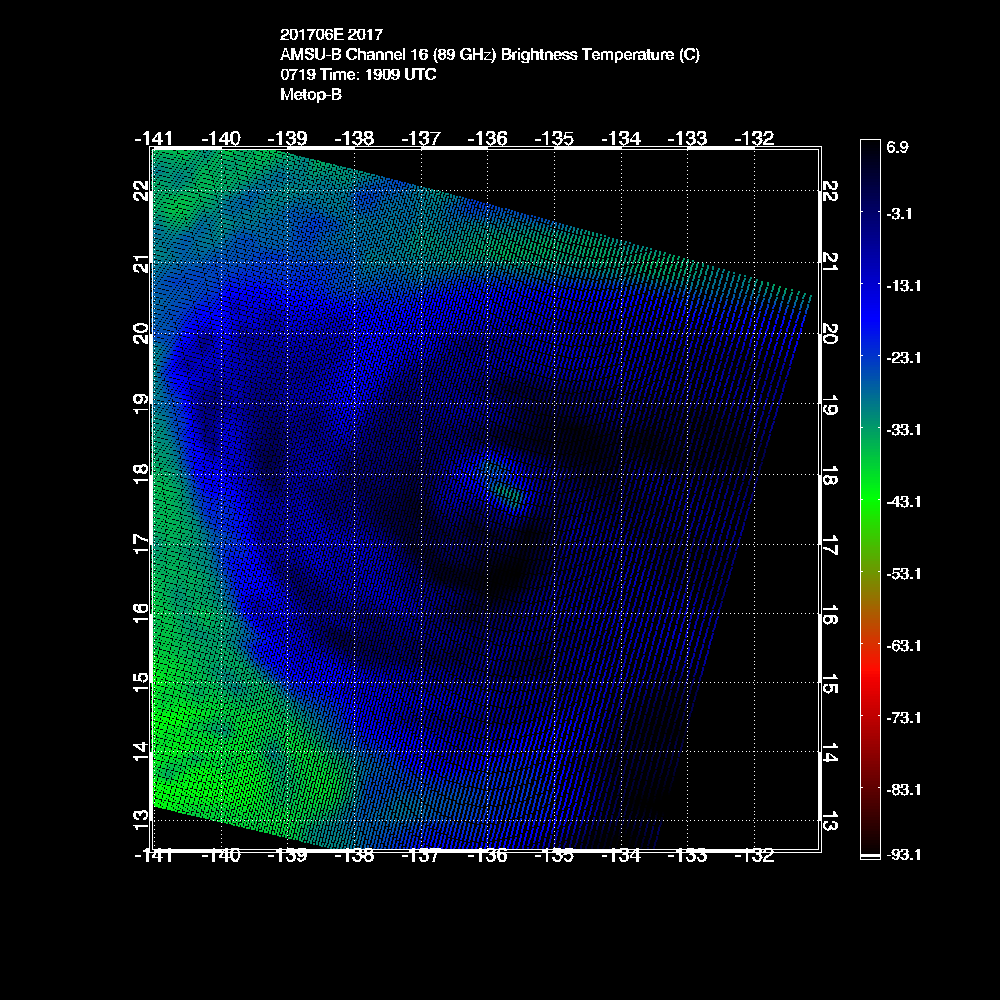Click the '-63.1' colorbar label
This screenshot has height=1000, width=1000.
coord(903,646)
